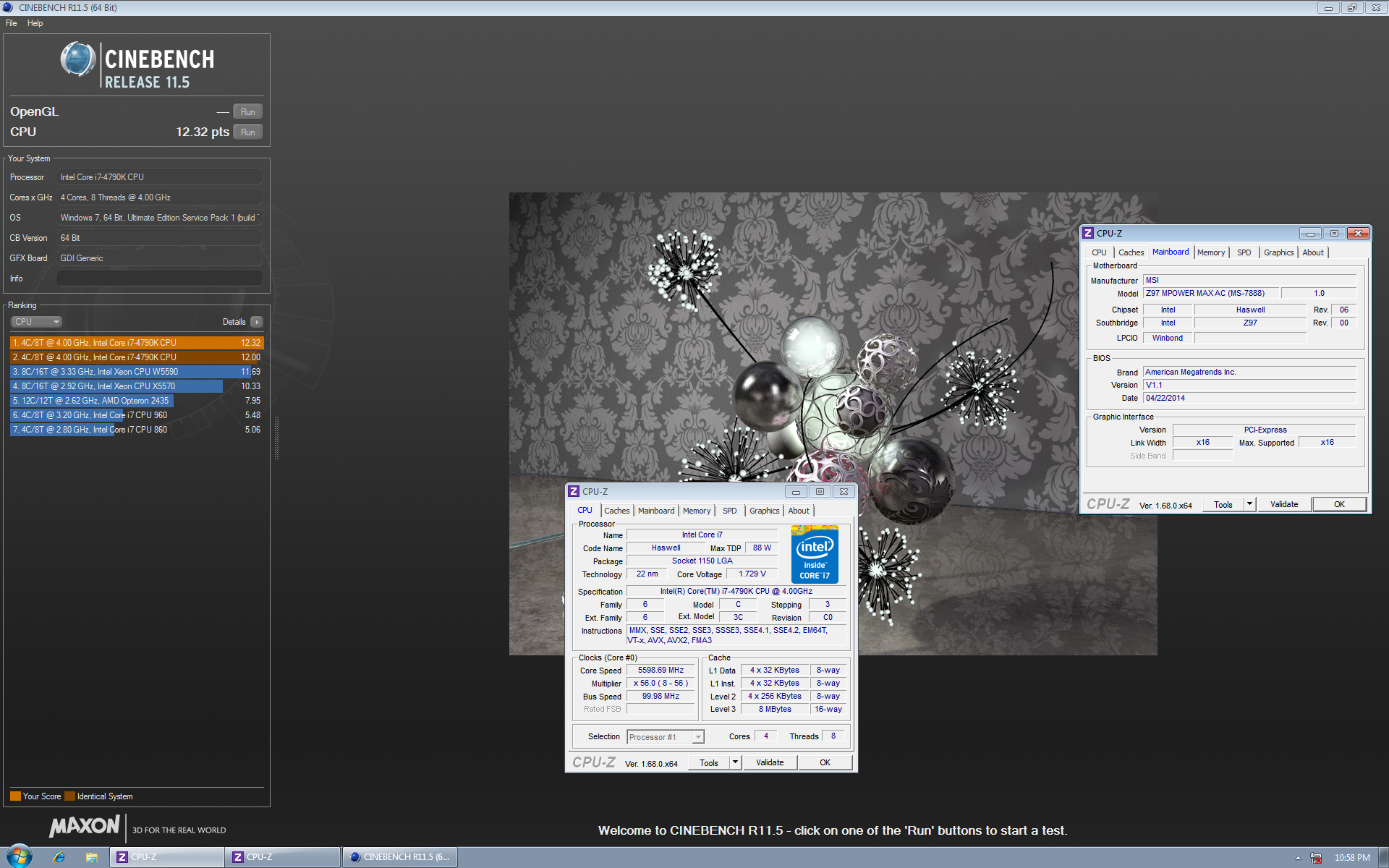Switch to Mainboard tab in lower CPU-Z
This screenshot has width=1389, height=868.
point(656,511)
